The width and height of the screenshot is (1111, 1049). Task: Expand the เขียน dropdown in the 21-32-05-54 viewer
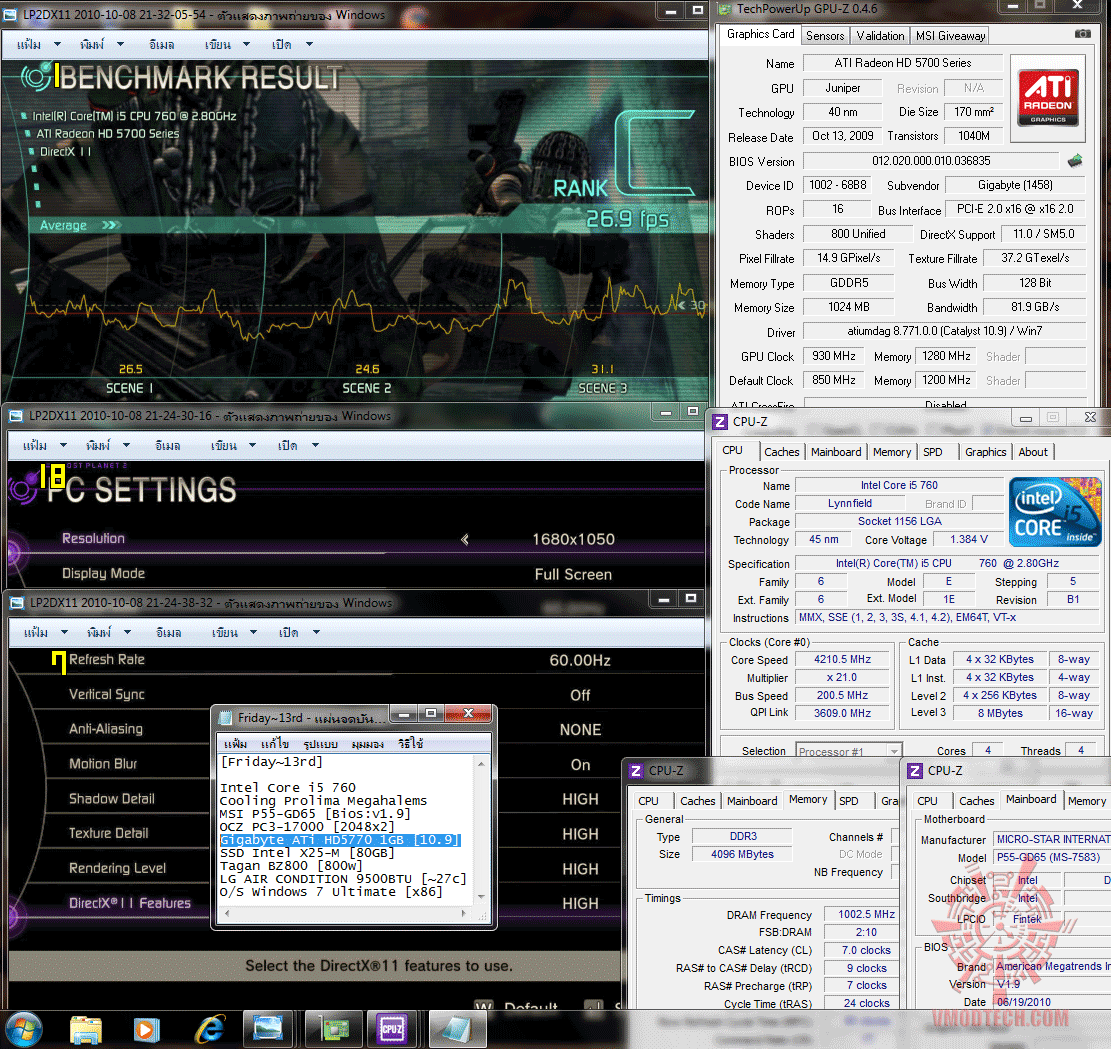[x=247, y=44]
